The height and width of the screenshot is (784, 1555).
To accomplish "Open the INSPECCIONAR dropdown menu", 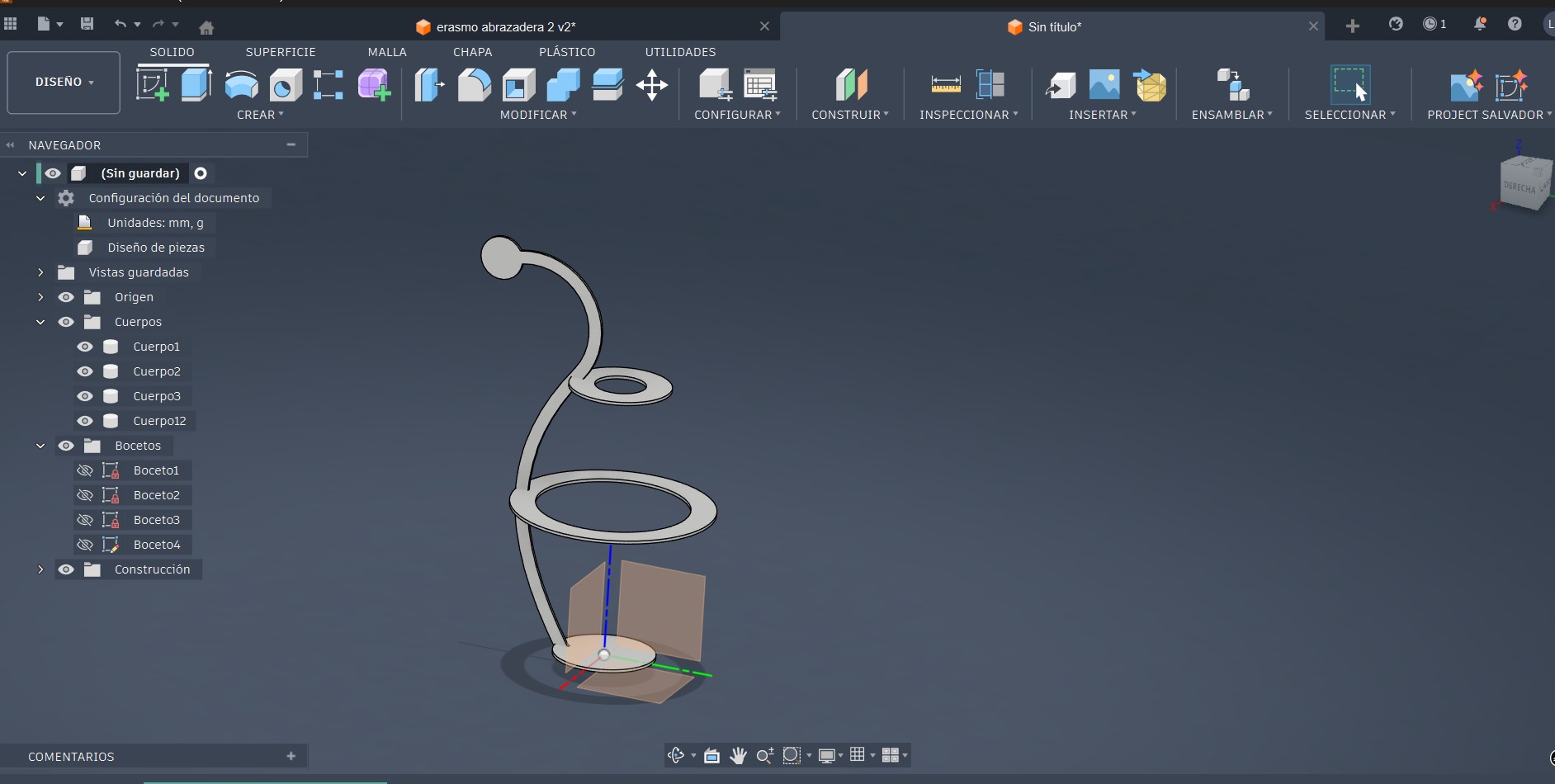I will tap(969, 115).
